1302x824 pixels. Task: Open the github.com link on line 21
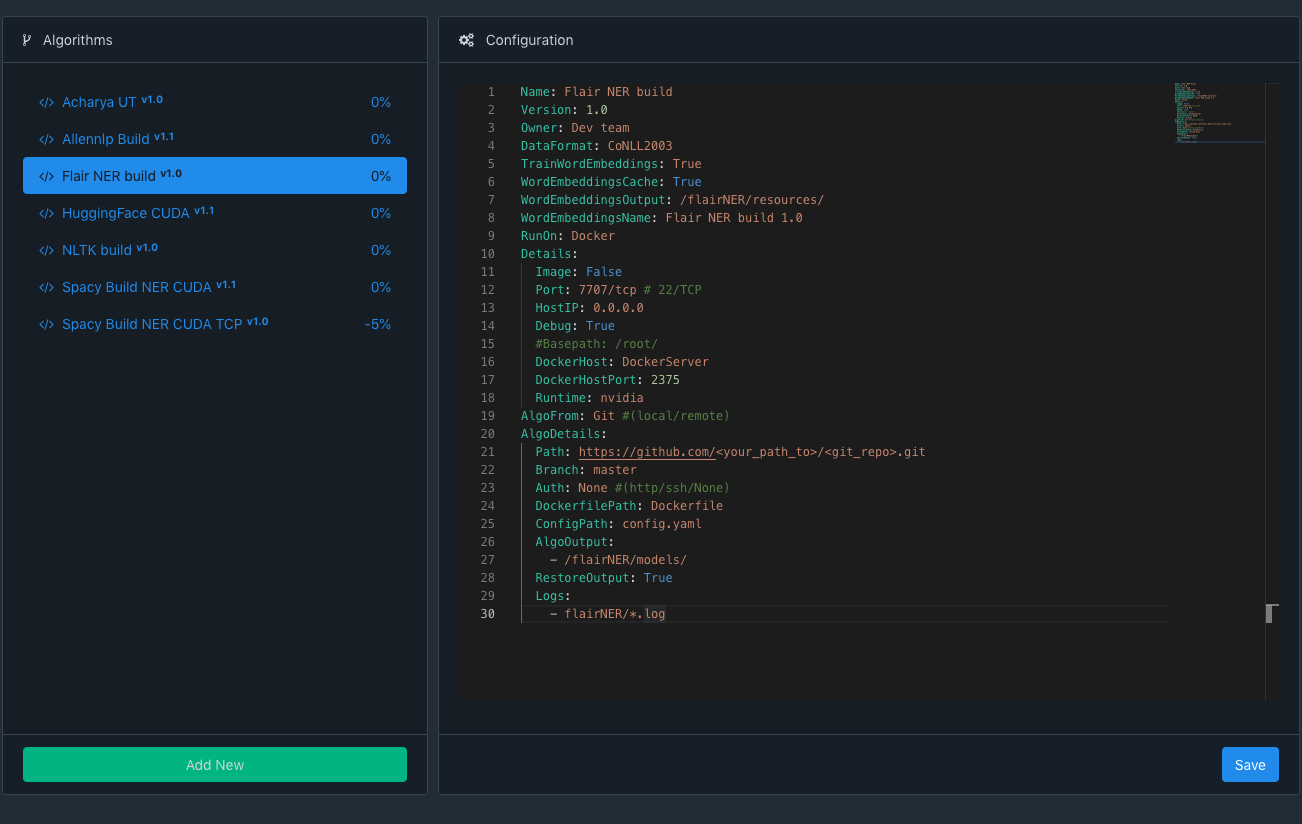click(646, 452)
